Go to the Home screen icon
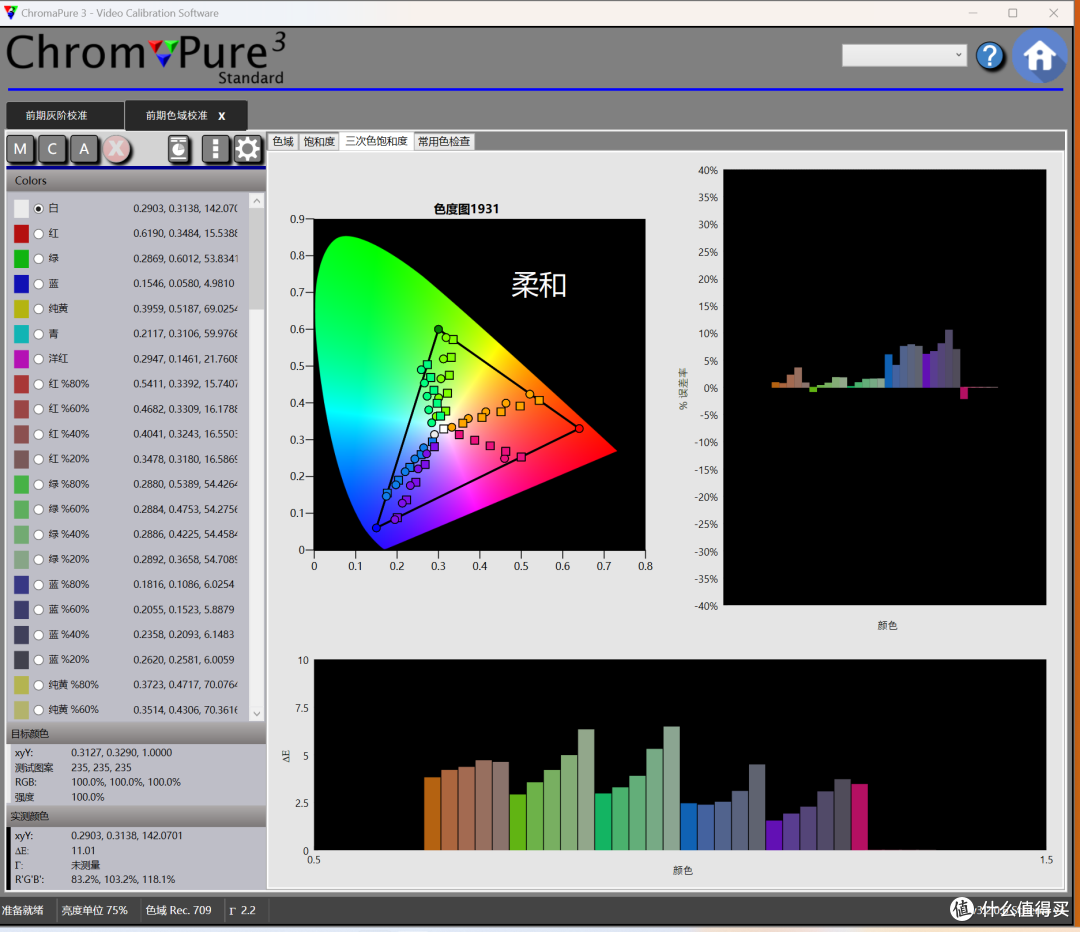The width and height of the screenshot is (1080, 932). pyautogui.click(x=1039, y=56)
